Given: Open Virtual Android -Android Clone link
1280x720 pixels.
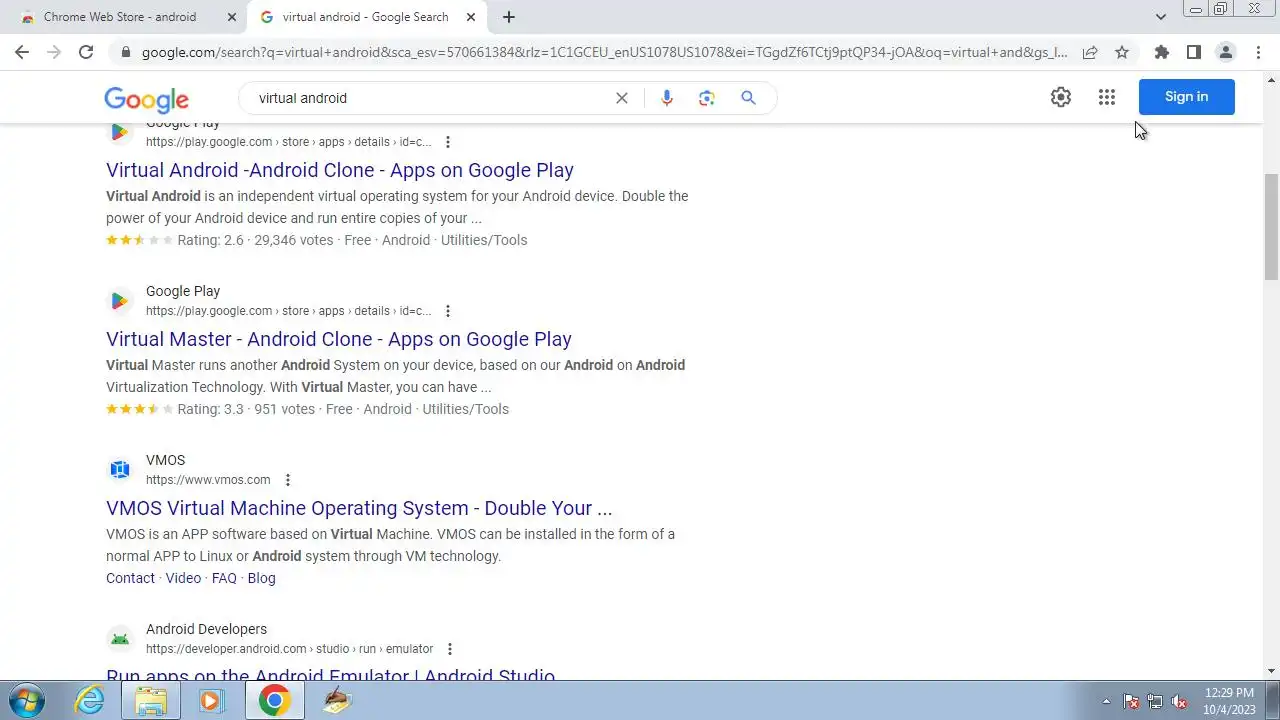Looking at the screenshot, I should (340, 170).
